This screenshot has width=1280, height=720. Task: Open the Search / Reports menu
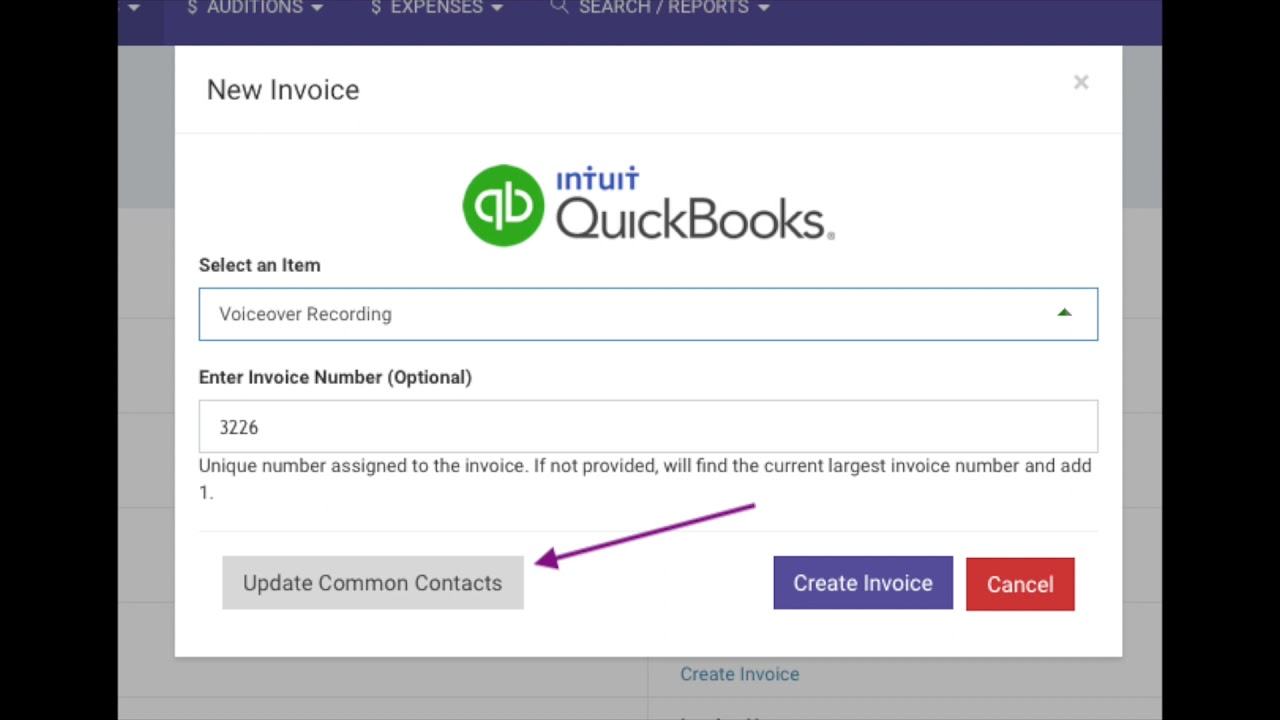tap(660, 8)
